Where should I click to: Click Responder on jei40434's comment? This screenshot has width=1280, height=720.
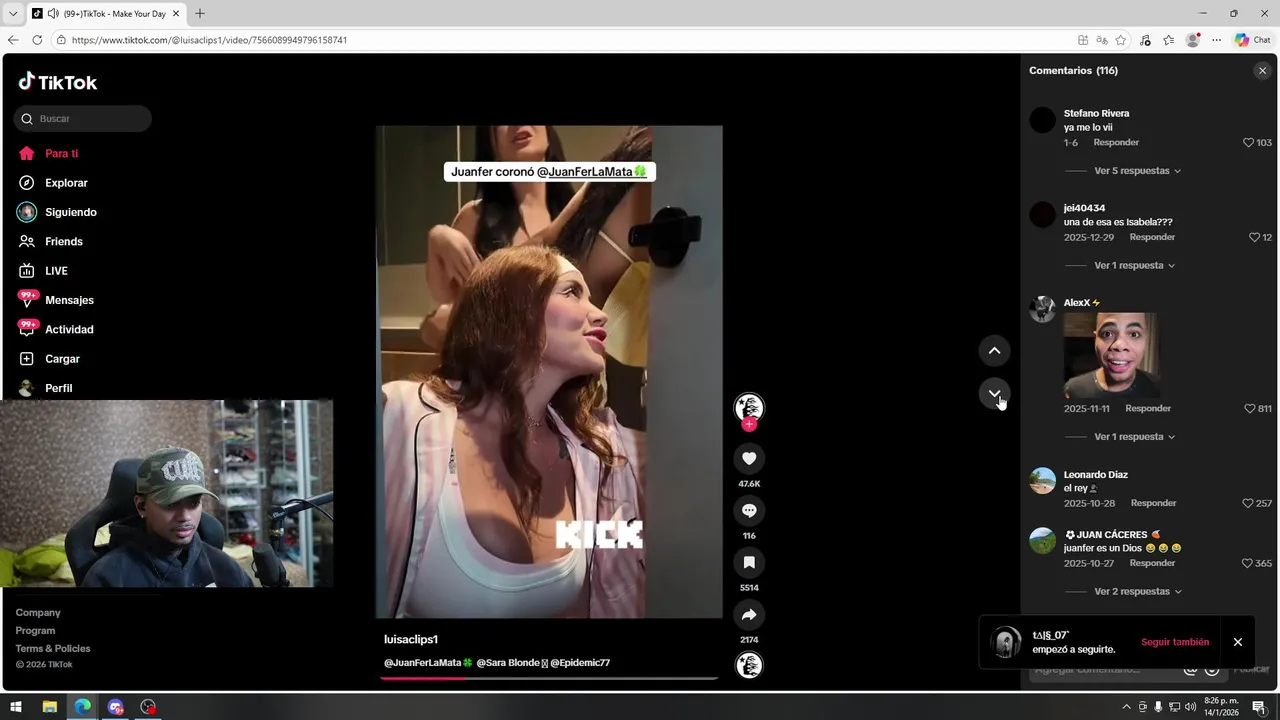[x=1152, y=237]
